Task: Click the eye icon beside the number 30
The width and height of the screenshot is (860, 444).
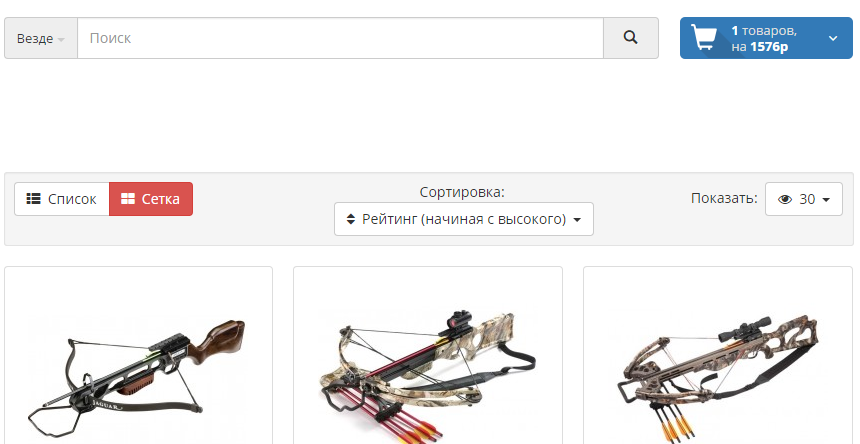Action: coord(785,200)
